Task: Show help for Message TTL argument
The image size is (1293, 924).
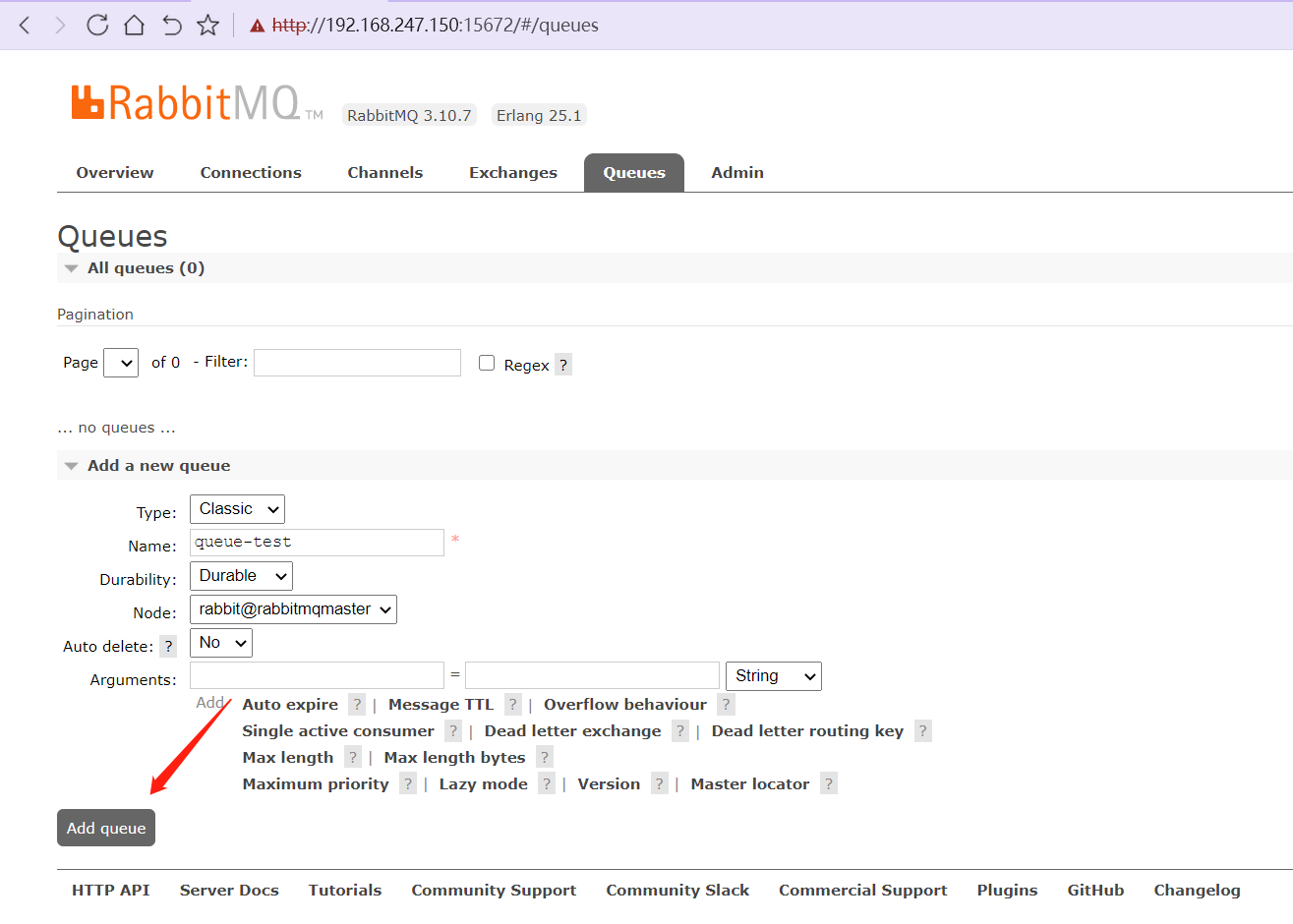Action: click(512, 705)
